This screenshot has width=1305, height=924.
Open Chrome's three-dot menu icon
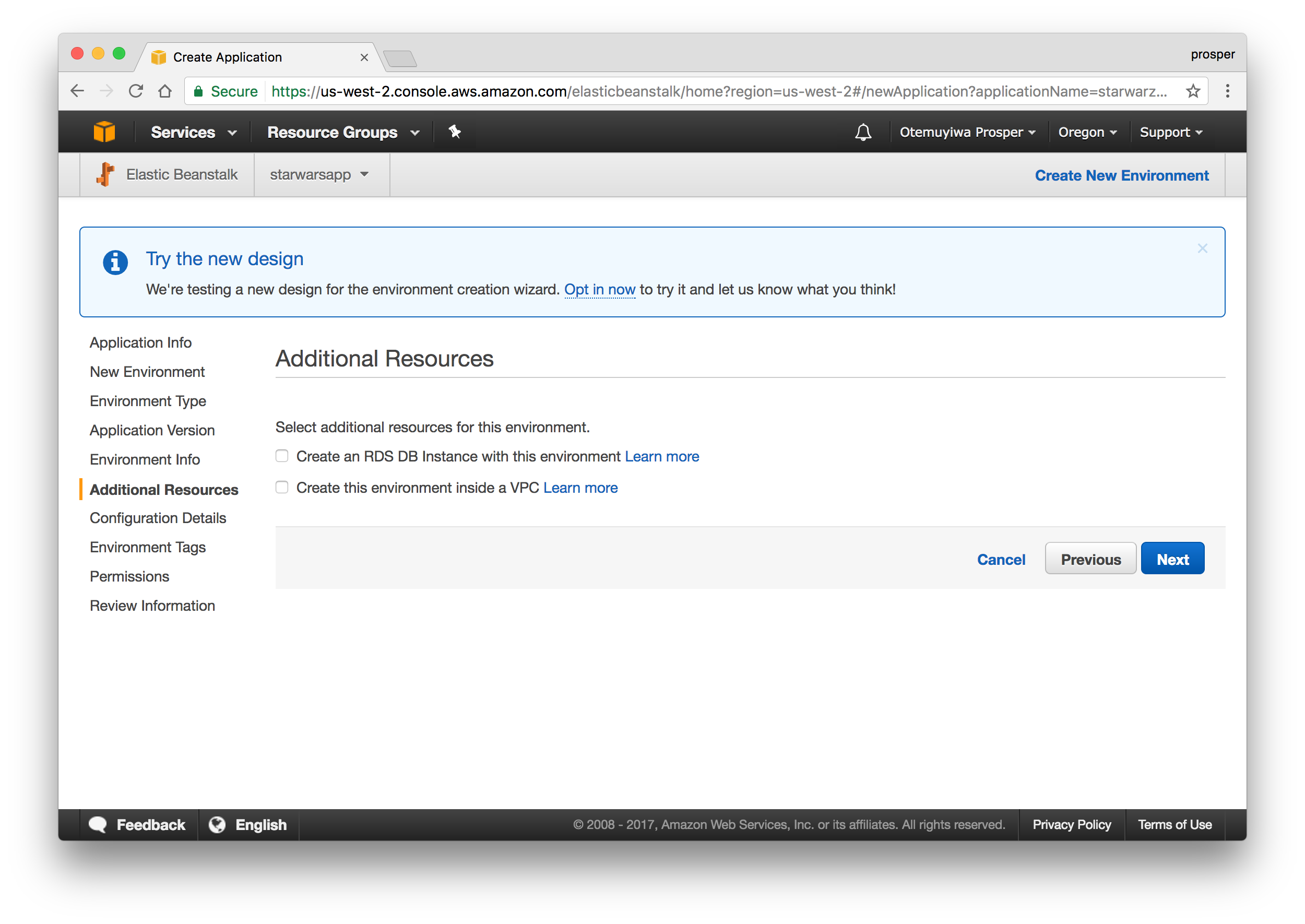coord(1227,91)
